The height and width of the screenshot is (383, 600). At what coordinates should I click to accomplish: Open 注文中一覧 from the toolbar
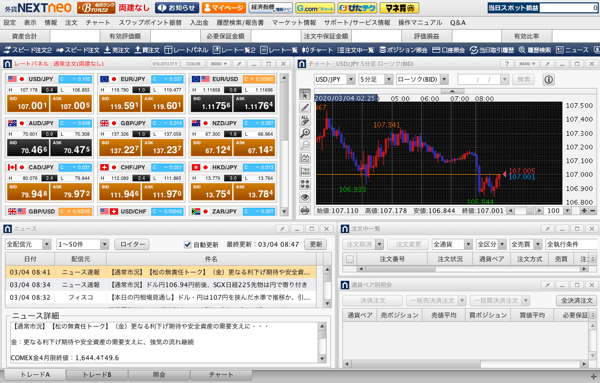[x=356, y=50]
